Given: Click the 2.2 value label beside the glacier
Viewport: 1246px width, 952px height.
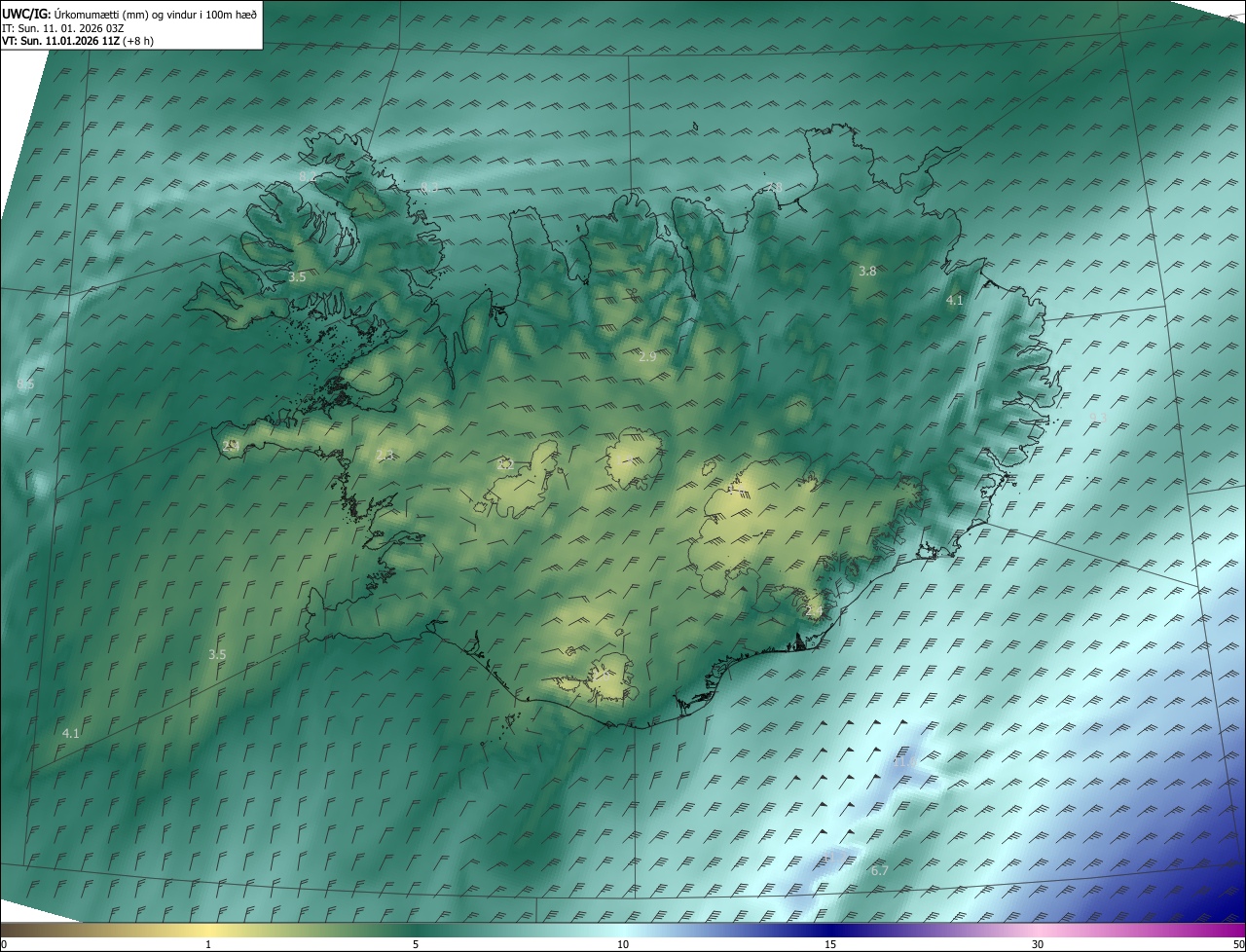Looking at the screenshot, I should (505, 465).
